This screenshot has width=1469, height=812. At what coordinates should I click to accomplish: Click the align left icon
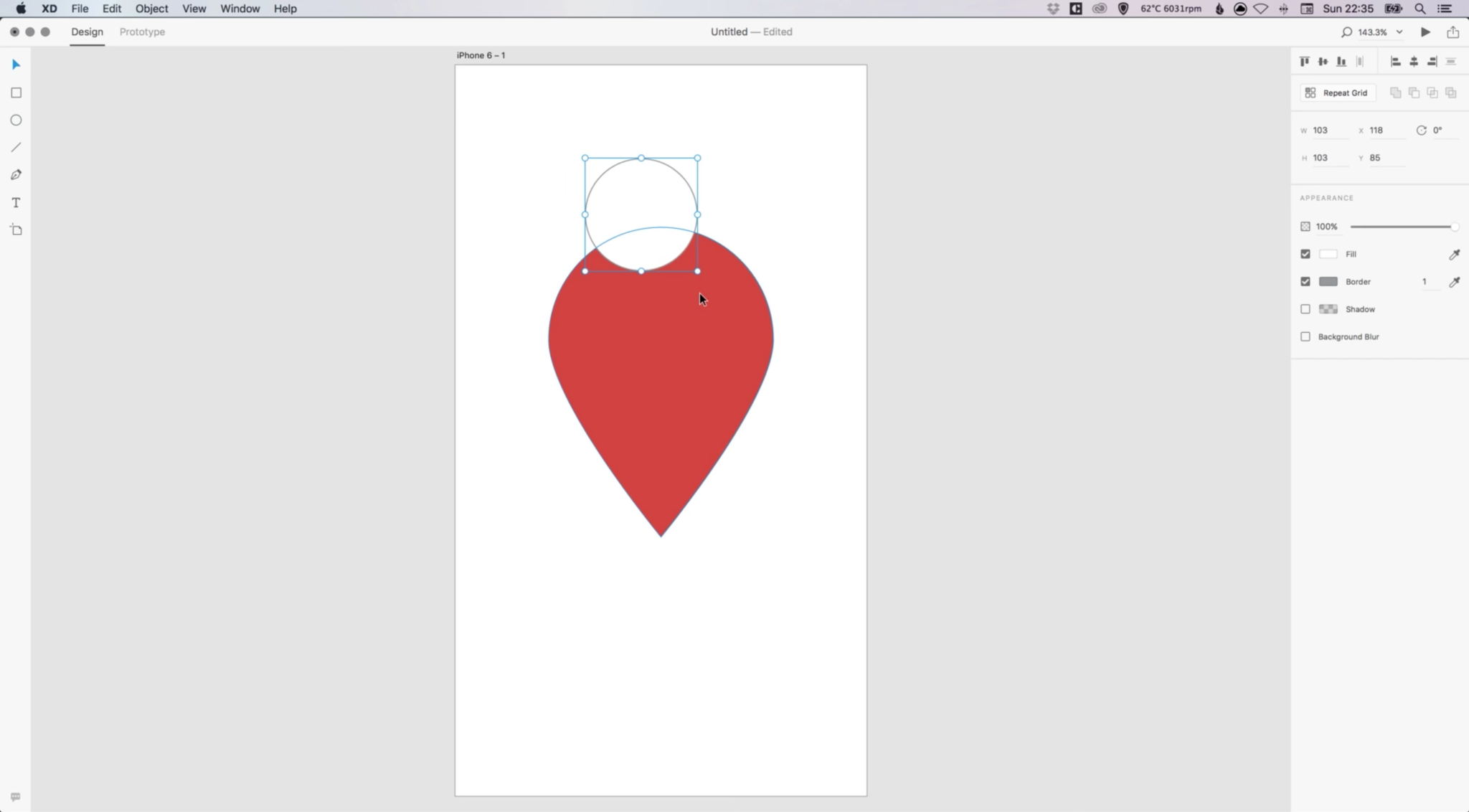tap(1396, 61)
